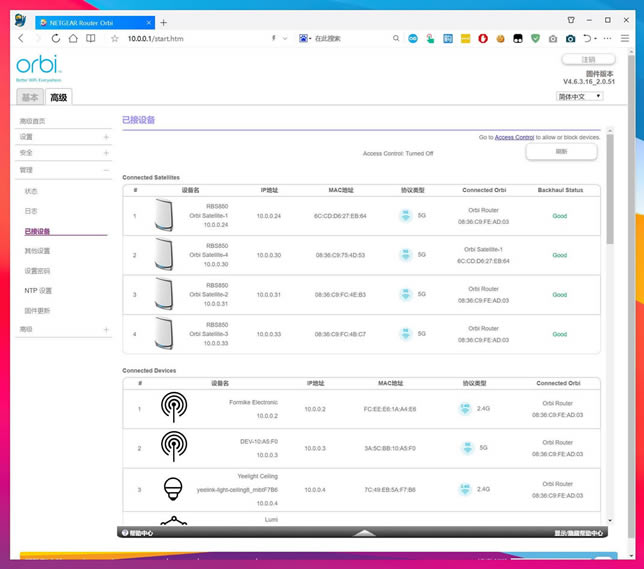The width and height of the screenshot is (644, 569).
Task: Click the 在此搜索 search field
Action: click(x=327, y=39)
